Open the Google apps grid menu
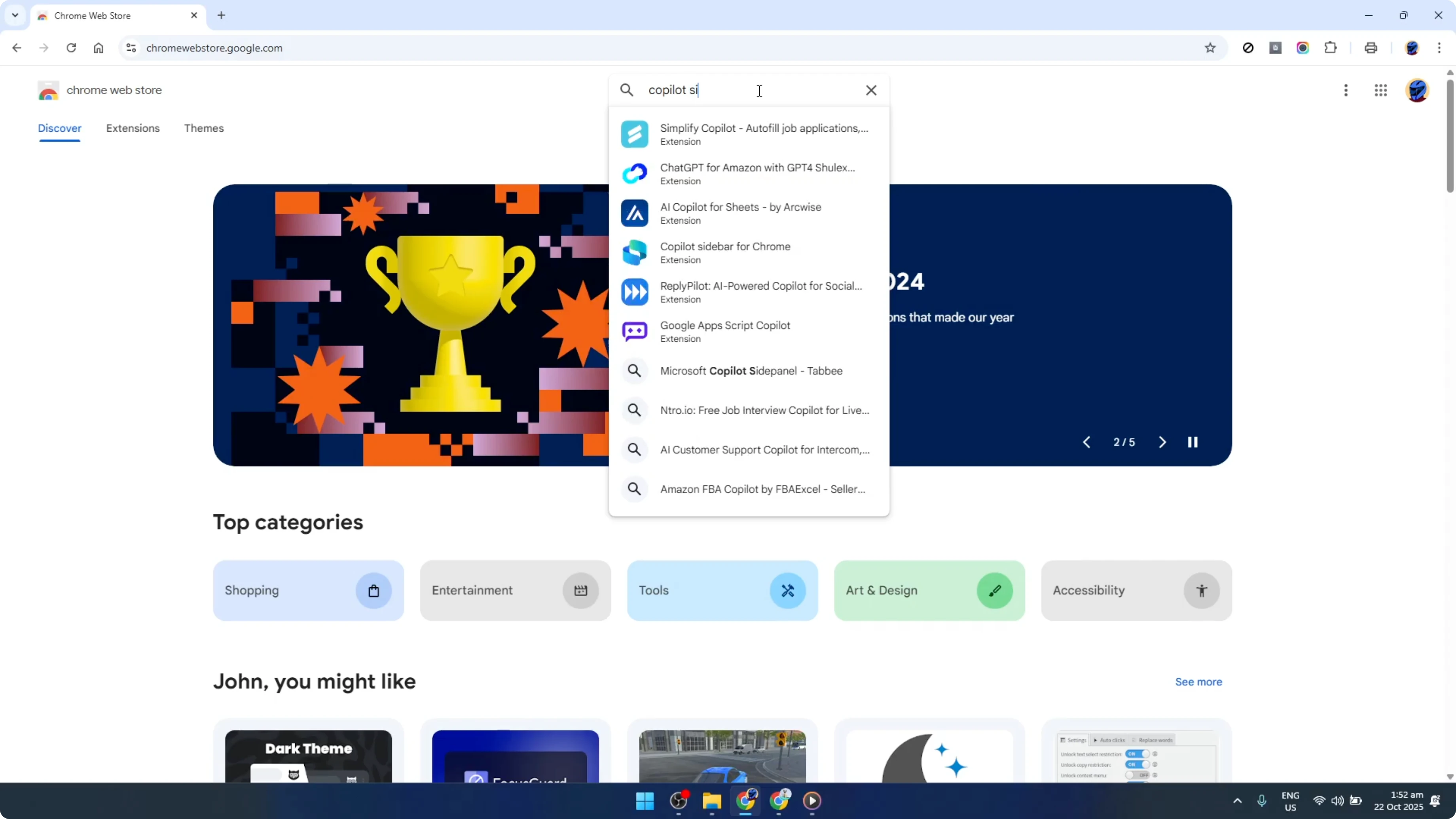Image resolution: width=1456 pixels, height=819 pixels. [x=1381, y=91]
